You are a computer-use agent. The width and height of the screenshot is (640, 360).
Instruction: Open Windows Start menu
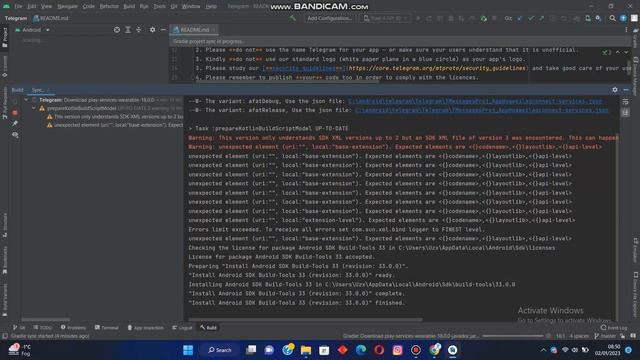point(188,350)
